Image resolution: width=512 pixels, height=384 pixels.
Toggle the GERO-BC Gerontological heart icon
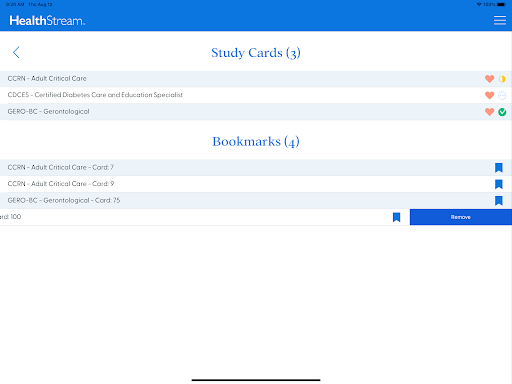pyautogui.click(x=489, y=112)
